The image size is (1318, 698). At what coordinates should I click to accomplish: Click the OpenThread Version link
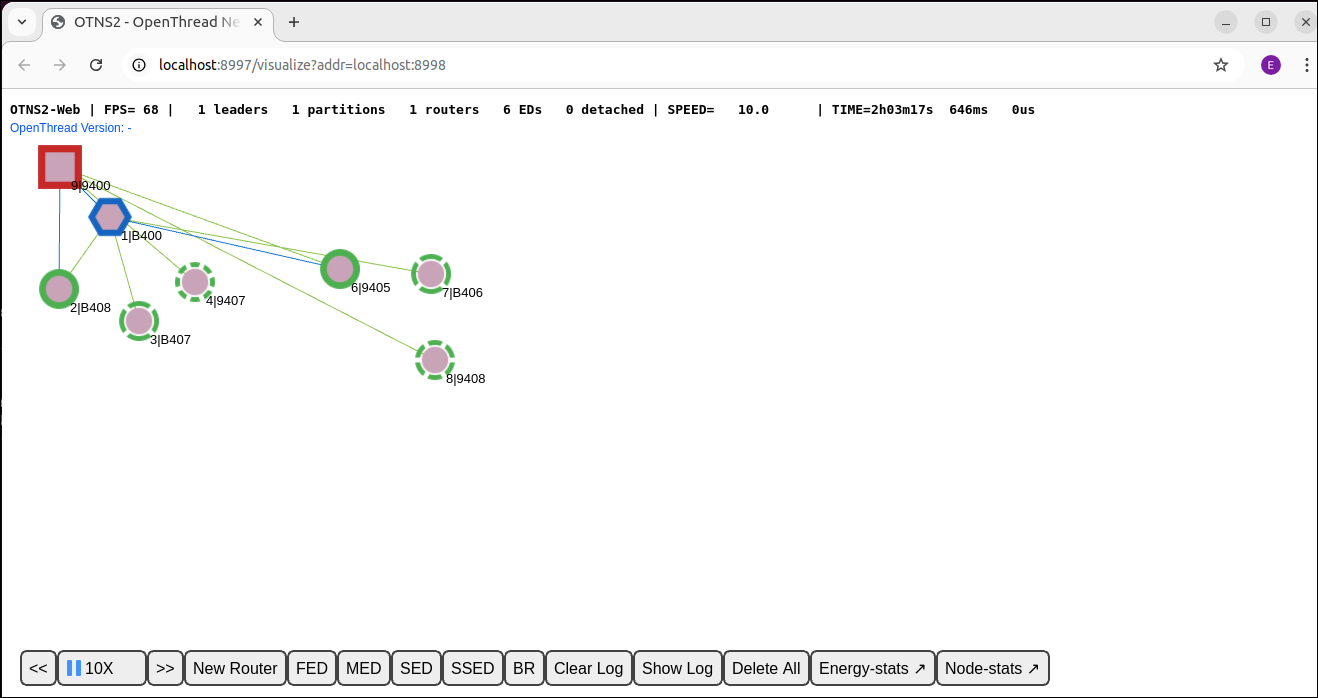coord(71,128)
